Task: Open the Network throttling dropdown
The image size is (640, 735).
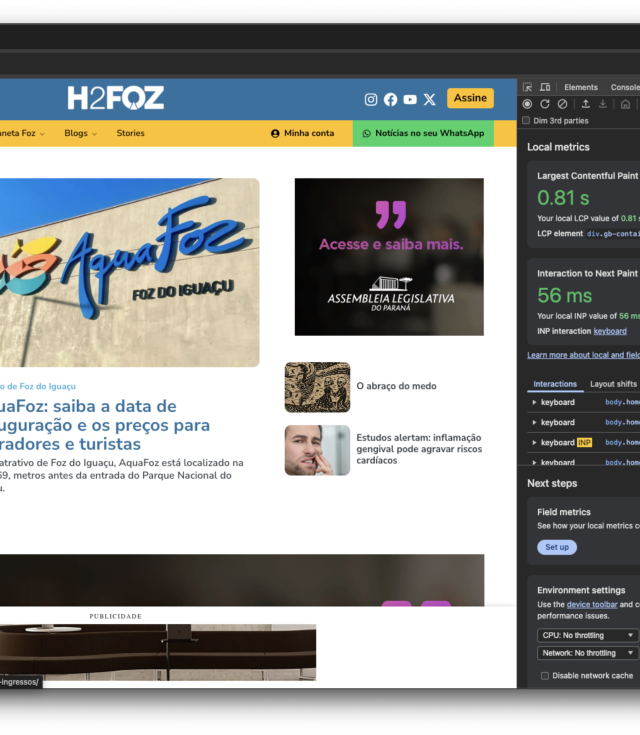Action: pos(587,653)
